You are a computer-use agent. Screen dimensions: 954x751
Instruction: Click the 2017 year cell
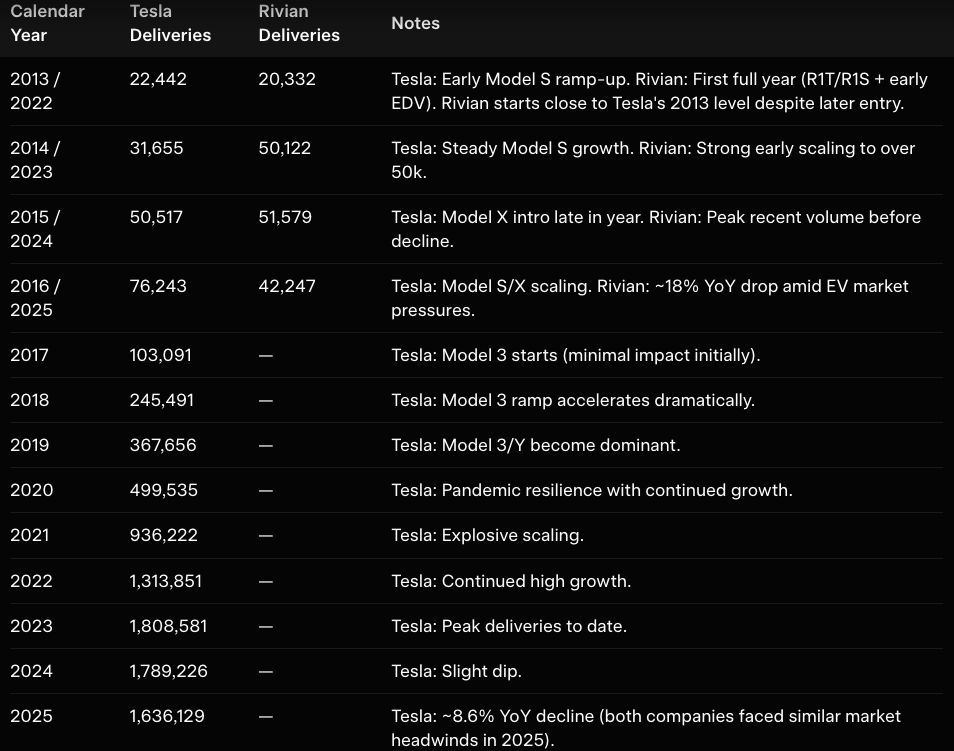tap(29, 355)
